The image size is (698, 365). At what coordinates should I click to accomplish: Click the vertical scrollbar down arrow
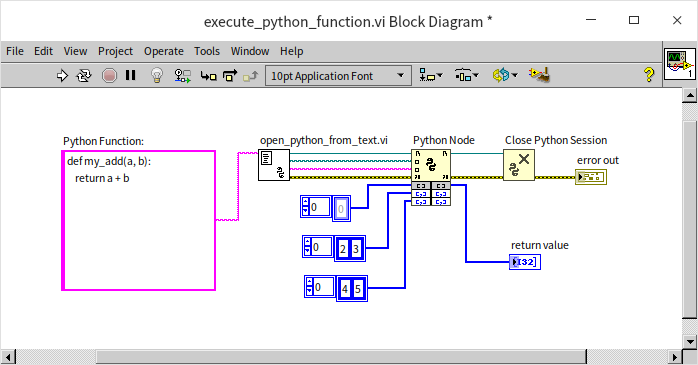pyautogui.click(x=690, y=342)
